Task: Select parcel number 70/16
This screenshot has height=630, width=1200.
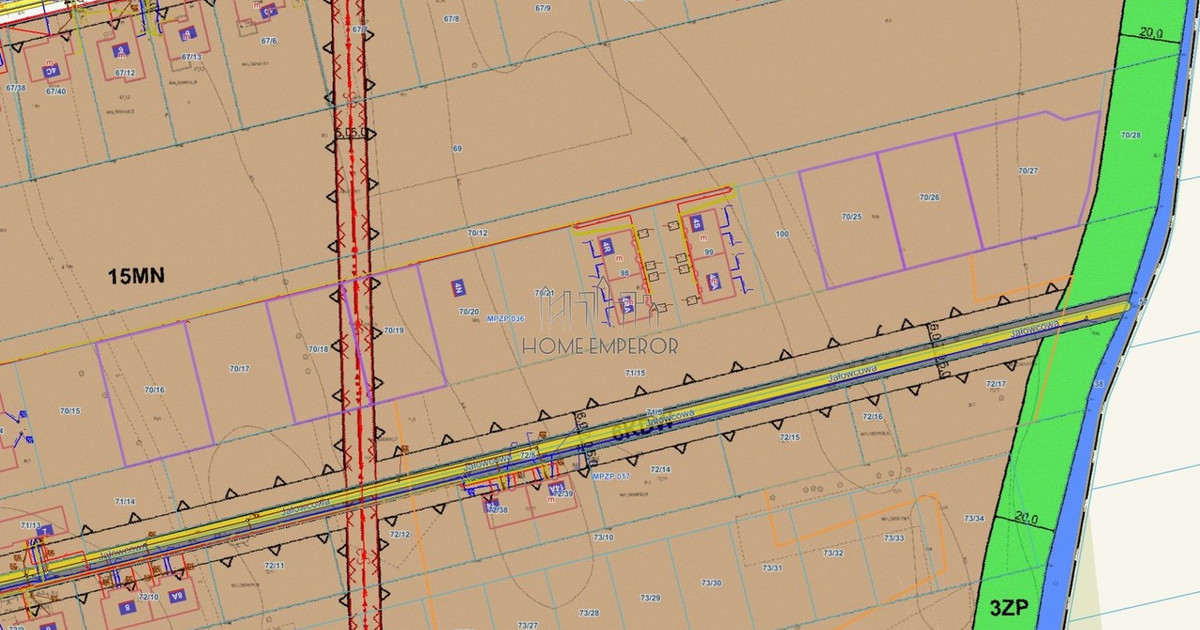Action: 154,389
